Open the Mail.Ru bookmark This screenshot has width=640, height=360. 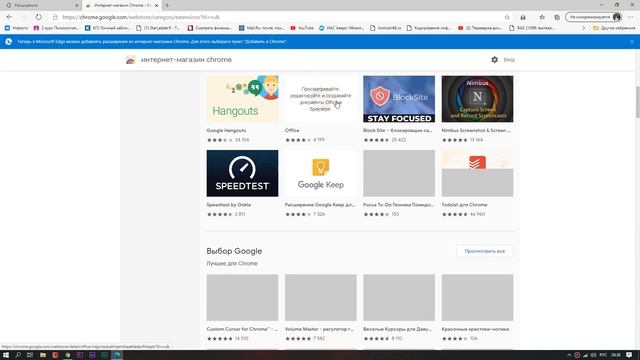[262, 28]
